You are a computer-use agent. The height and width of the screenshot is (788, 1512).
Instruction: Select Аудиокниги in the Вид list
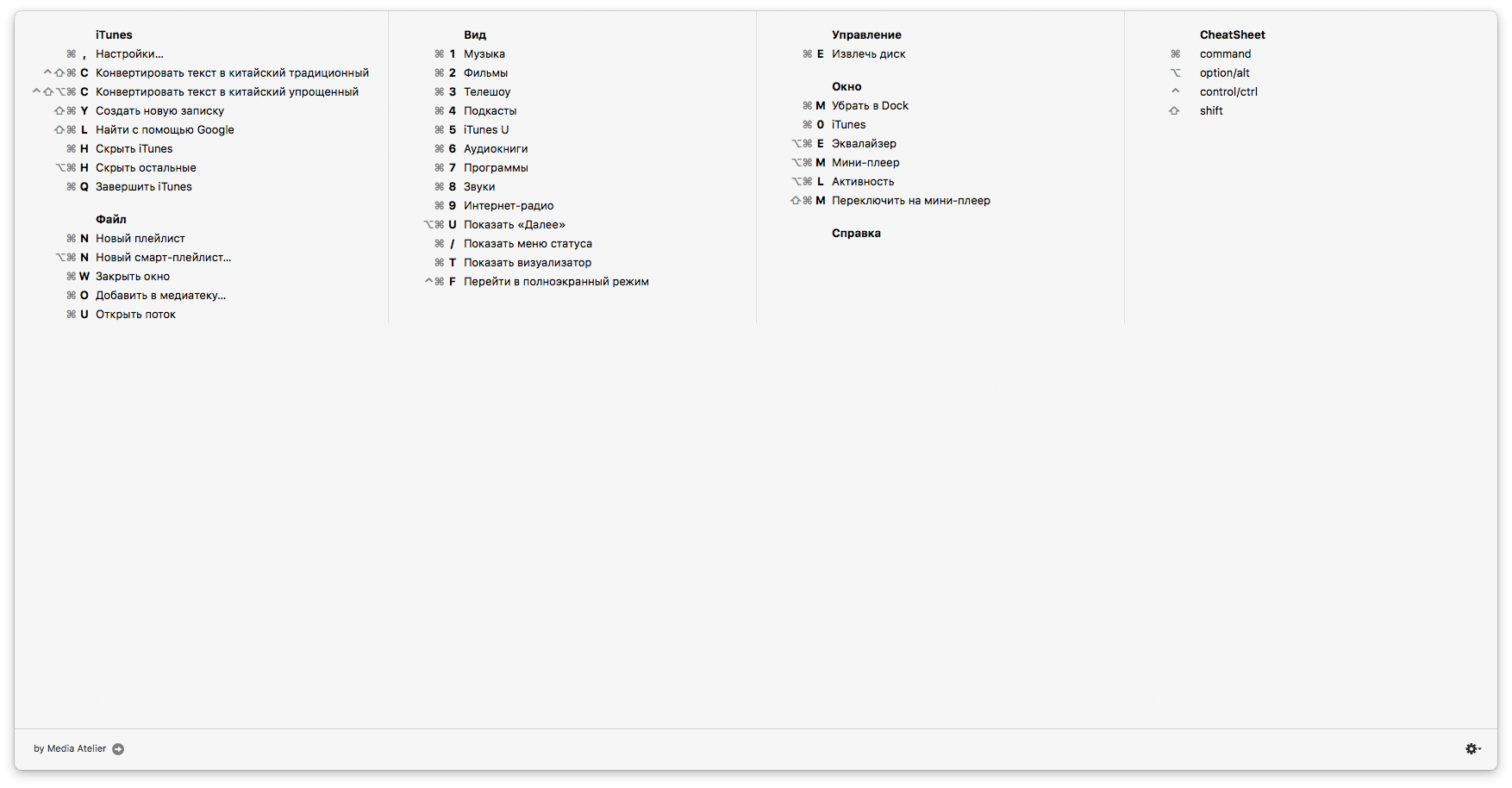(x=496, y=149)
